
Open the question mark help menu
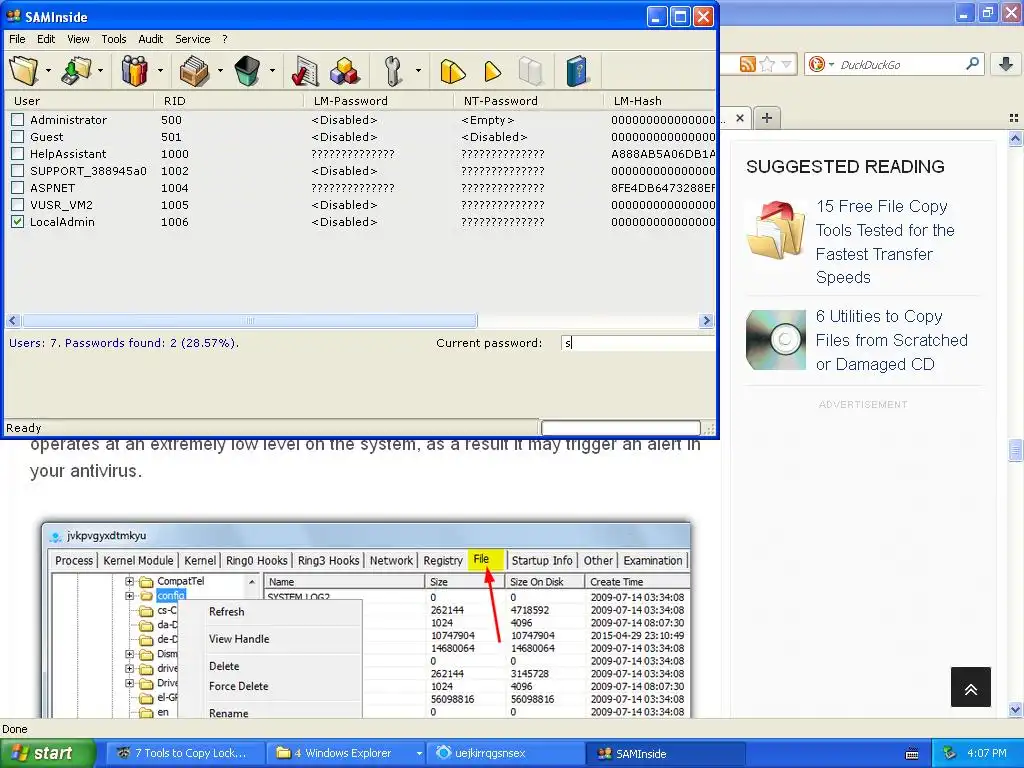225,39
